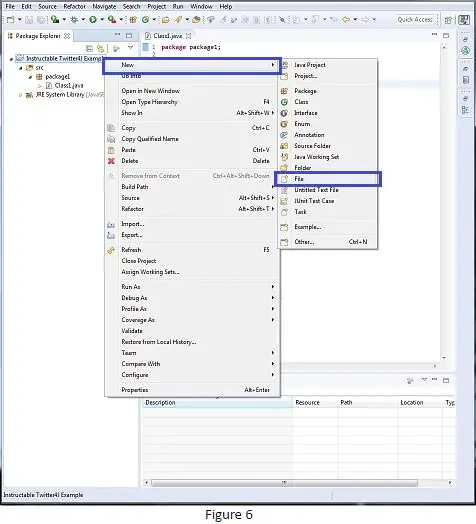The width and height of the screenshot is (476, 524).
Task: Close the Package Explorer tab
Action: click(67, 36)
